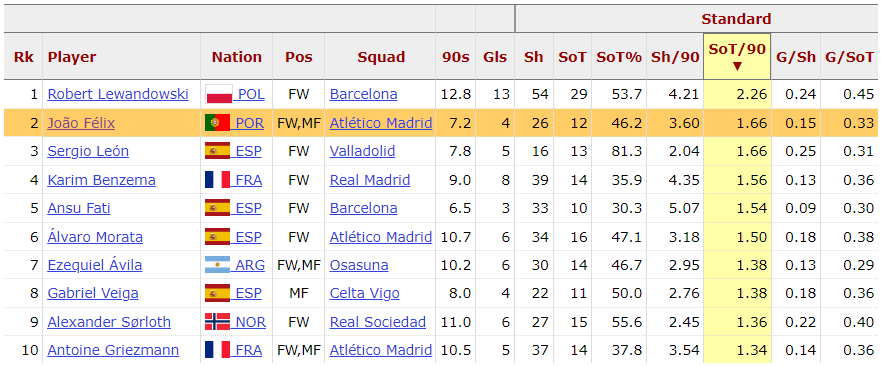881x366 pixels.
Task: Open Robert Lewandowski player page
Action: [118, 94]
